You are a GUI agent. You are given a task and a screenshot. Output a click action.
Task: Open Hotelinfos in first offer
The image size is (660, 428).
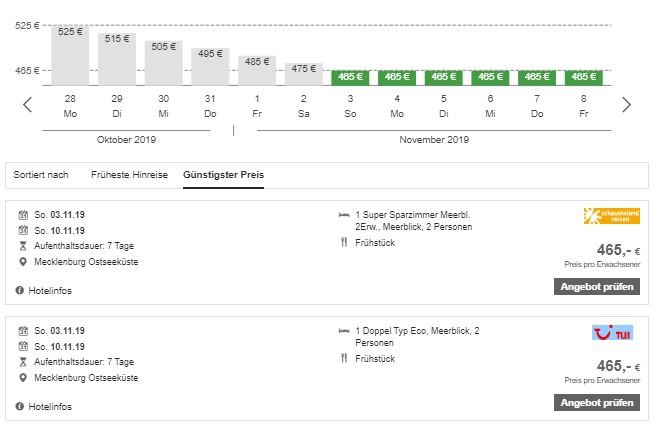(x=50, y=291)
